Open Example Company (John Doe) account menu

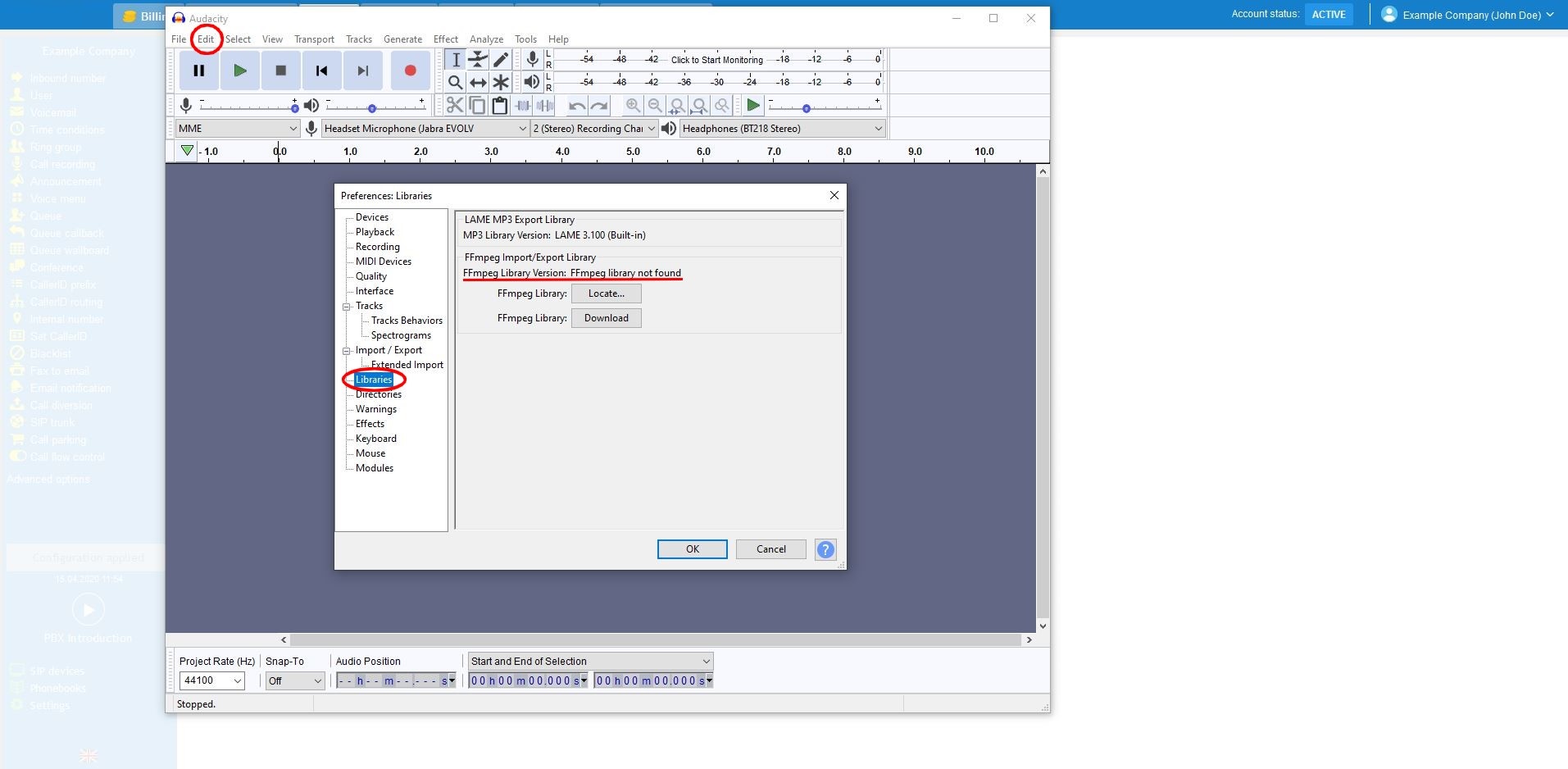point(1467,15)
